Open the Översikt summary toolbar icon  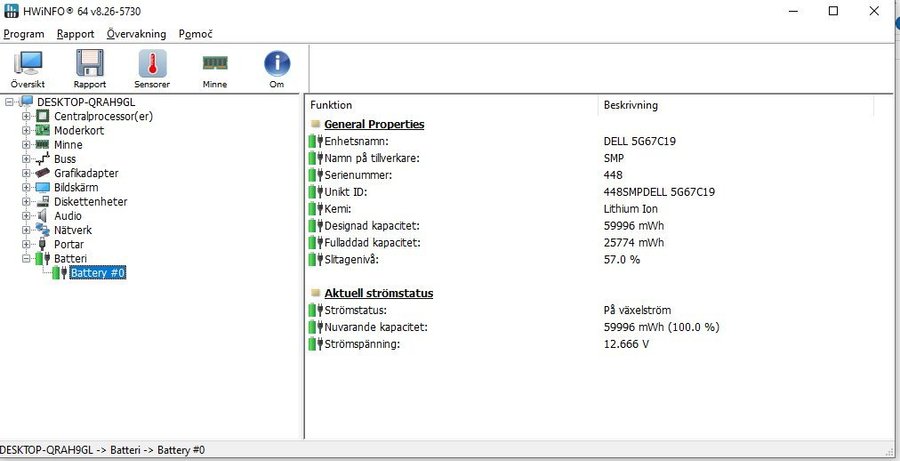(28, 63)
